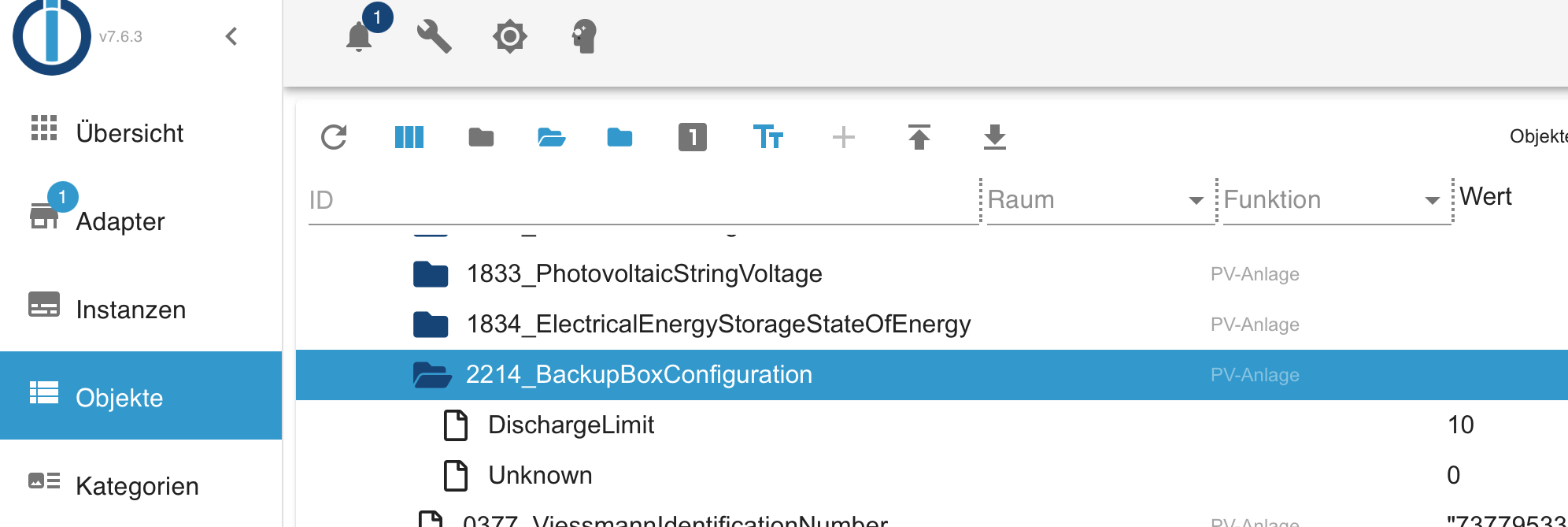Click the wrench system settings icon
1568x527 pixels.
click(x=434, y=36)
